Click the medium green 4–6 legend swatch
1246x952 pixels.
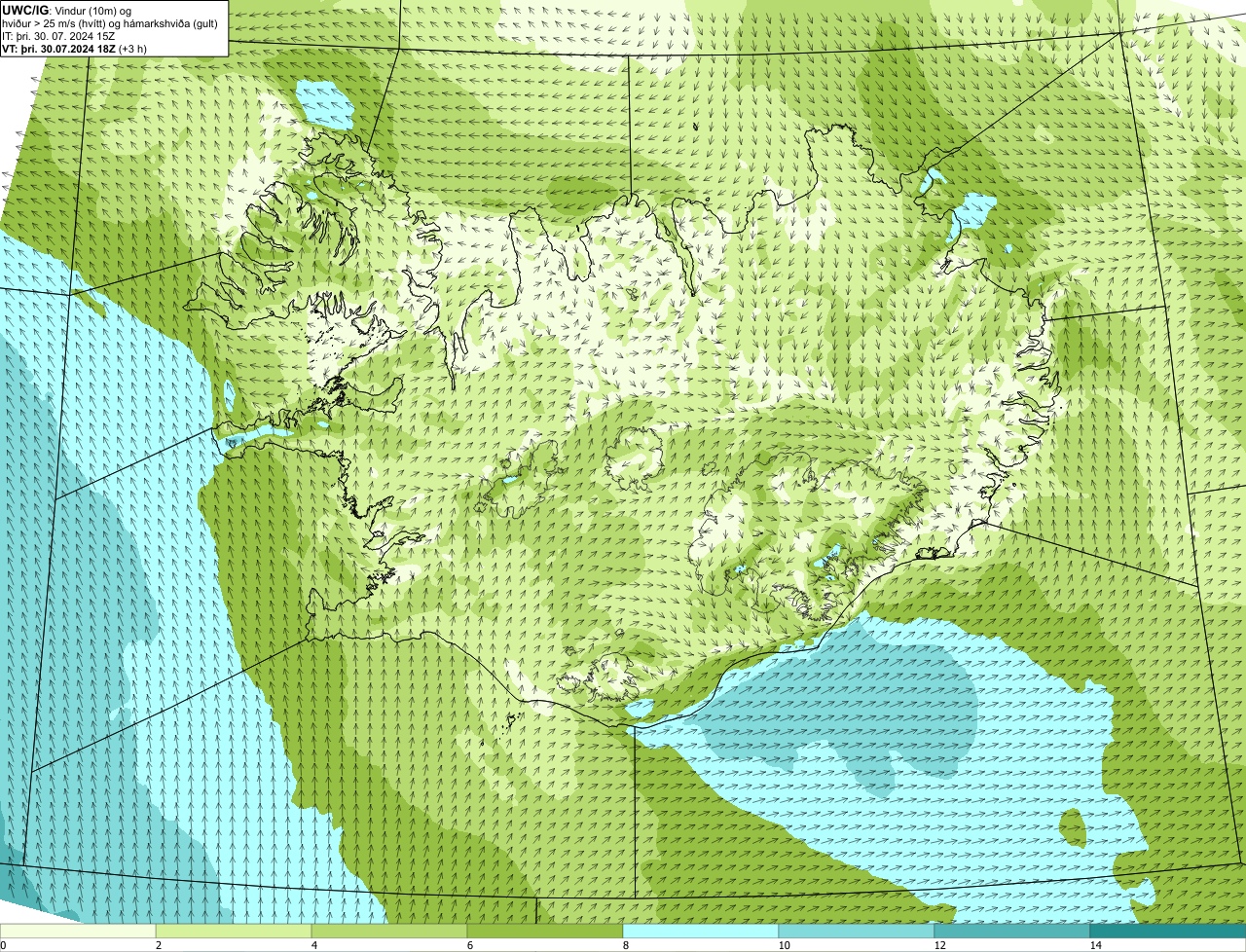tap(389, 931)
